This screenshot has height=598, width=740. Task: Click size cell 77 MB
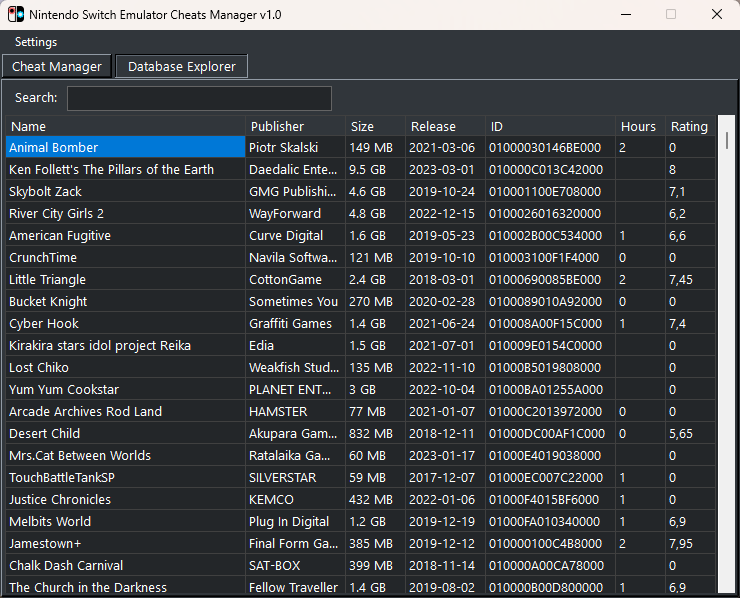375,412
